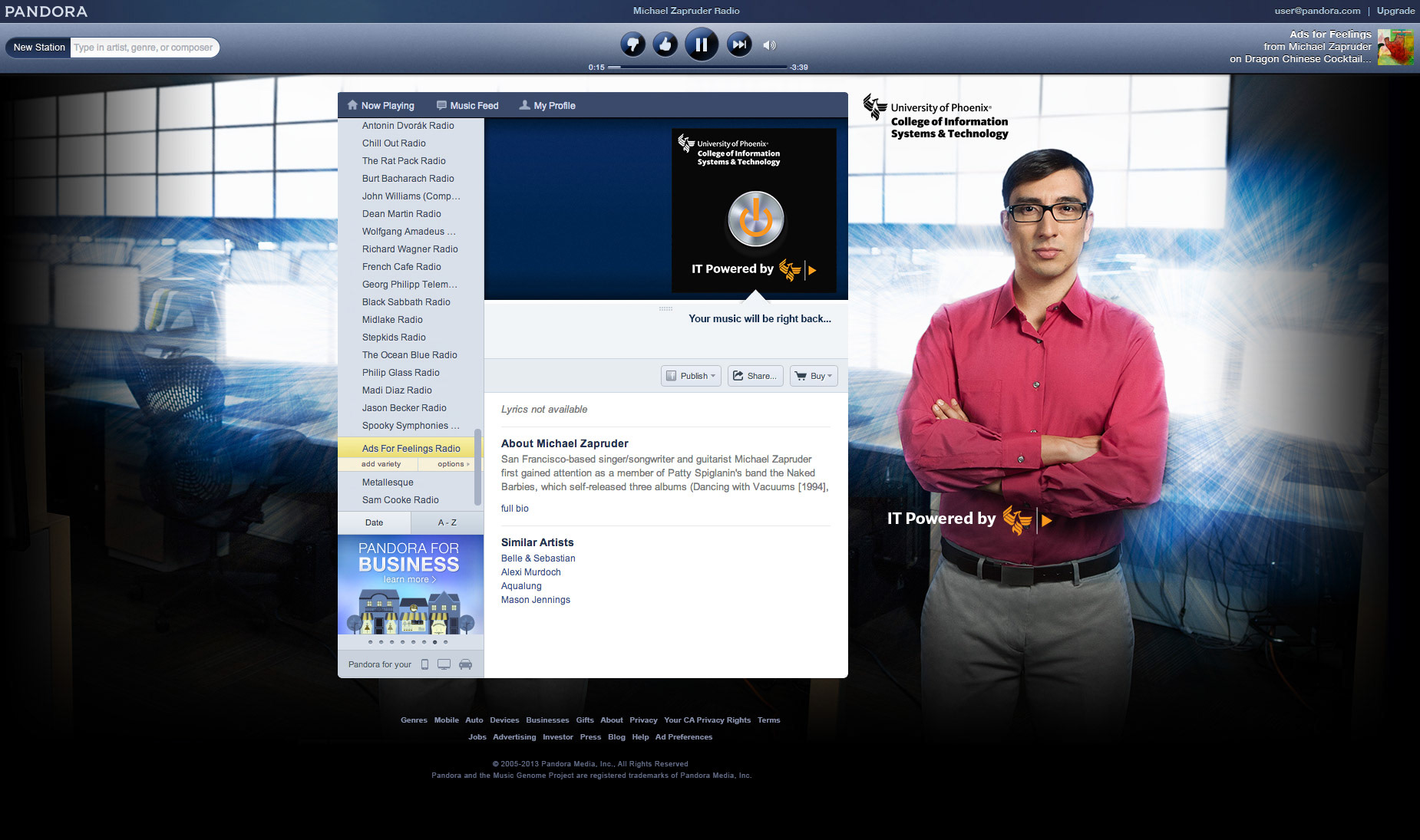Click add variety for current station
The width and height of the screenshot is (1420, 840).
click(381, 464)
